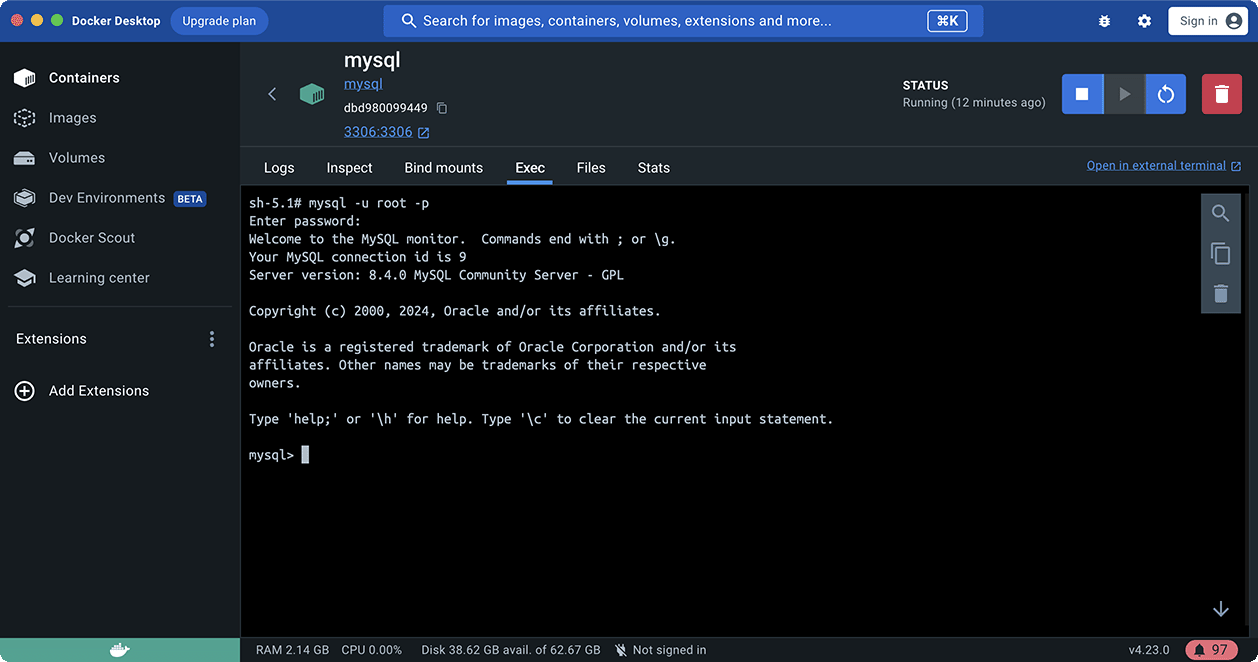Open the 3306:3306 port link

click(379, 131)
